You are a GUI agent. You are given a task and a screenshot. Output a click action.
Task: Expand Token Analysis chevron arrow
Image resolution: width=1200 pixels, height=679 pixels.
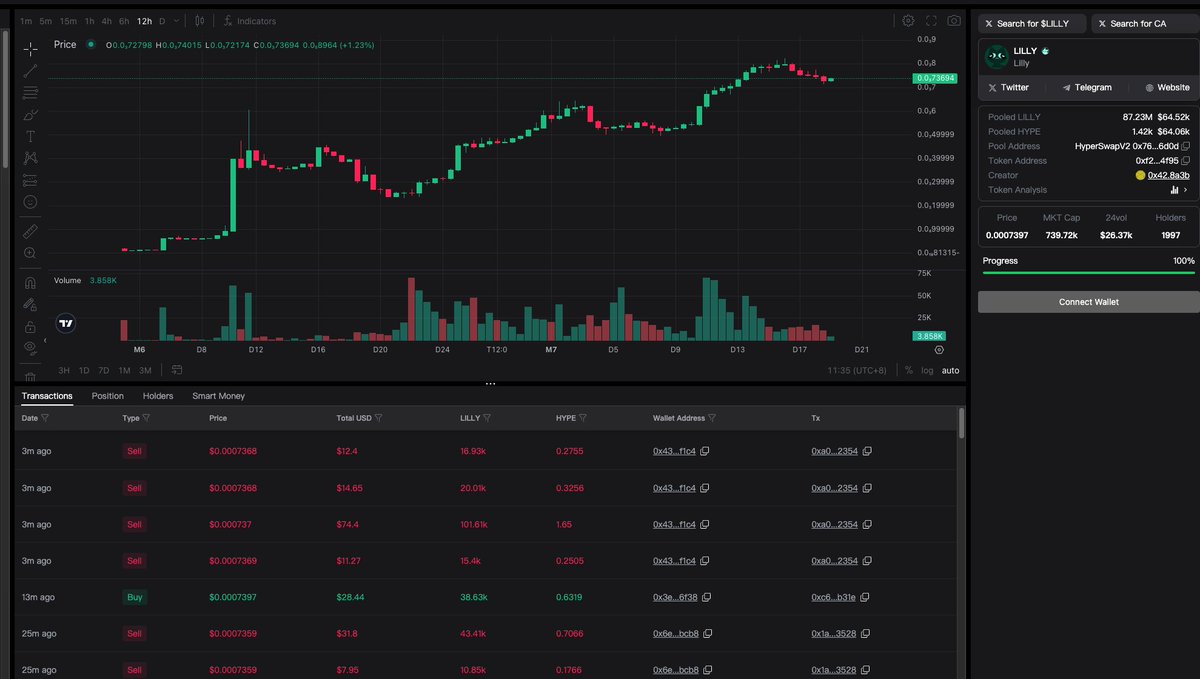(x=1186, y=190)
